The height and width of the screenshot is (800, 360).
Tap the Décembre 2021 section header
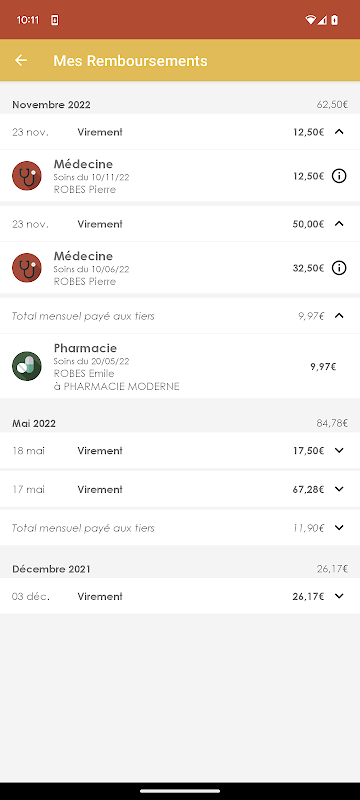click(52, 569)
